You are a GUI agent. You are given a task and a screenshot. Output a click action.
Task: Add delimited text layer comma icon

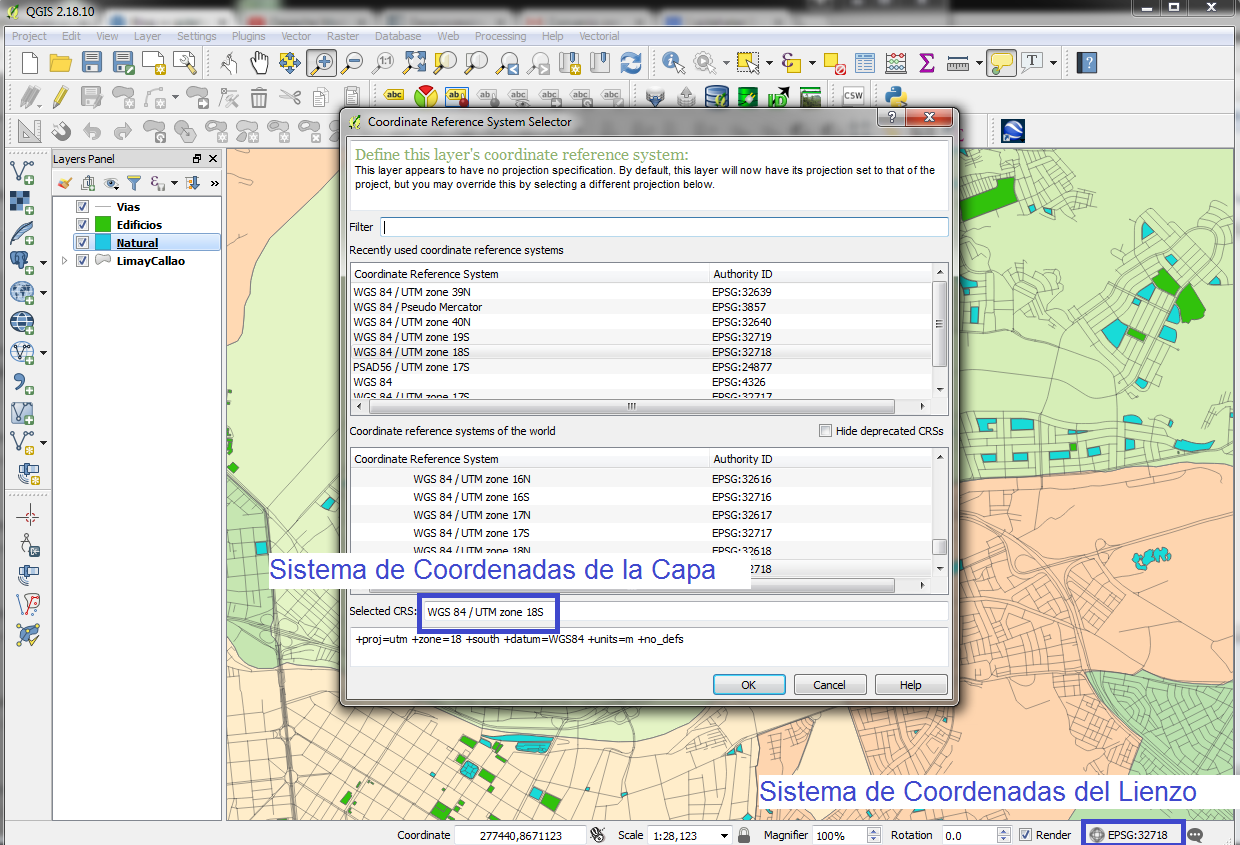tap(22, 381)
